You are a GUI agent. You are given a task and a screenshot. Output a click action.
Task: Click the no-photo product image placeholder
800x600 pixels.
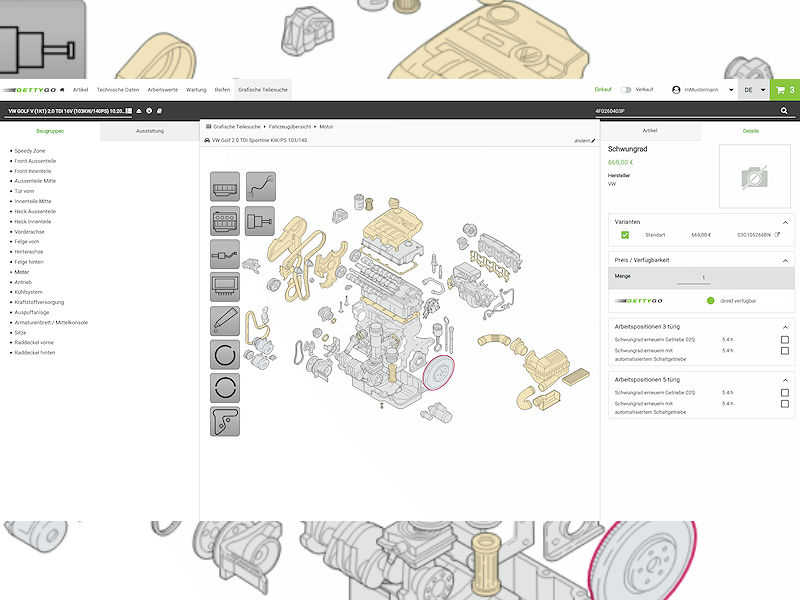pyautogui.click(x=755, y=177)
